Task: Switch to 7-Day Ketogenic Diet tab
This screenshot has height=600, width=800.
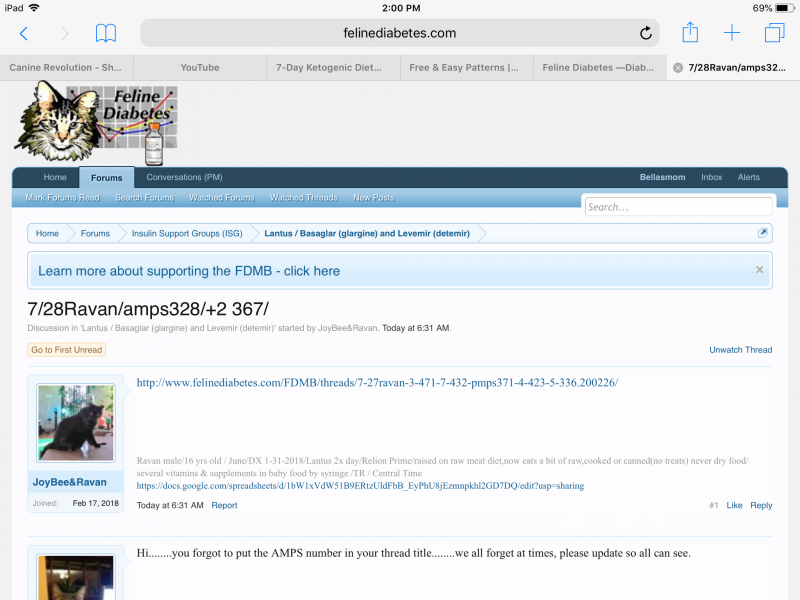Action: [x=333, y=67]
